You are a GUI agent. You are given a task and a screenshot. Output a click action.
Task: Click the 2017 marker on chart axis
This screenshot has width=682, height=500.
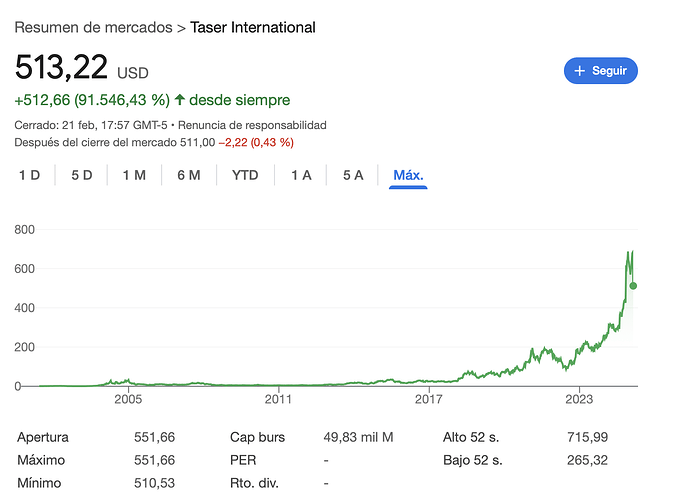[x=428, y=399]
